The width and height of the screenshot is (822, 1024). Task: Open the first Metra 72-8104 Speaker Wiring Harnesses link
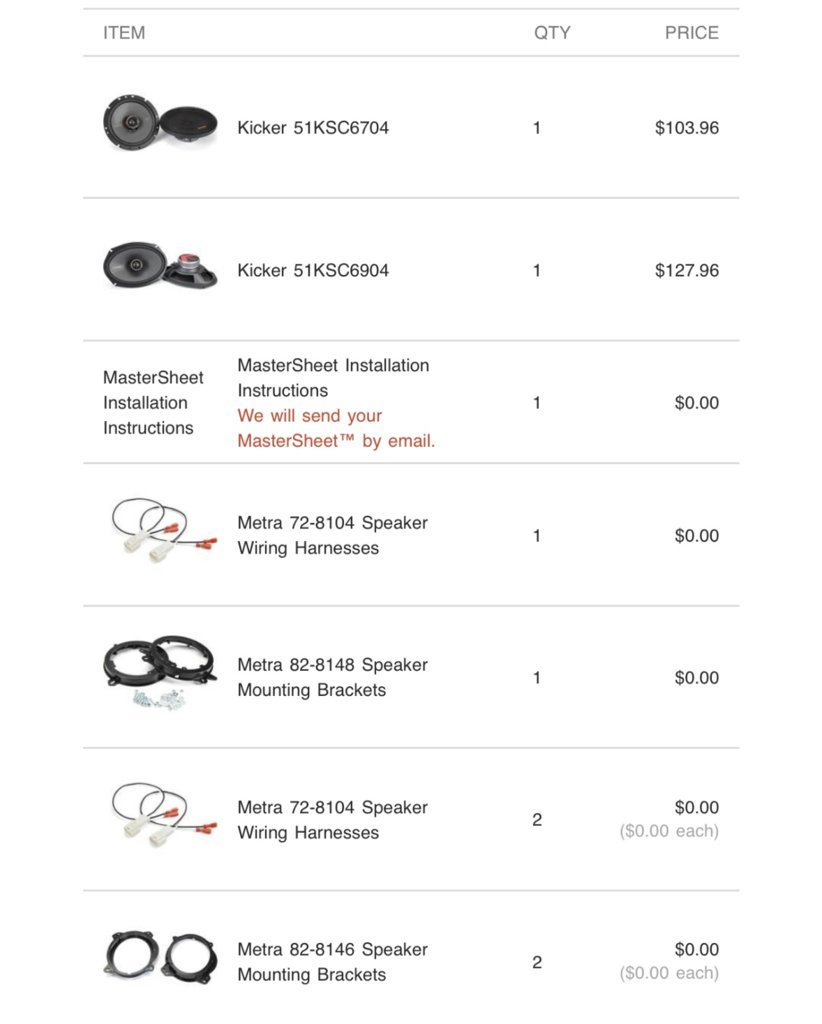point(332,535)
